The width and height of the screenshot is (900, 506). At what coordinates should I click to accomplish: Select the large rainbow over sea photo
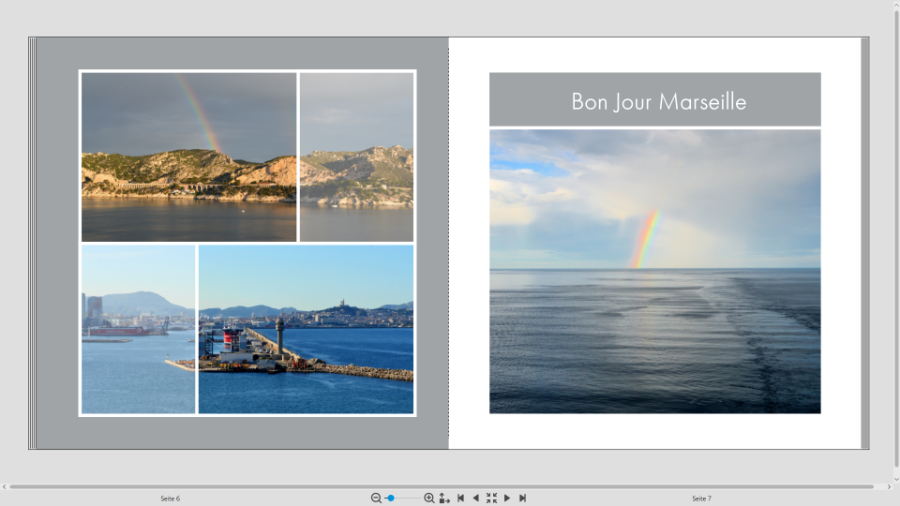coord(655,271)
